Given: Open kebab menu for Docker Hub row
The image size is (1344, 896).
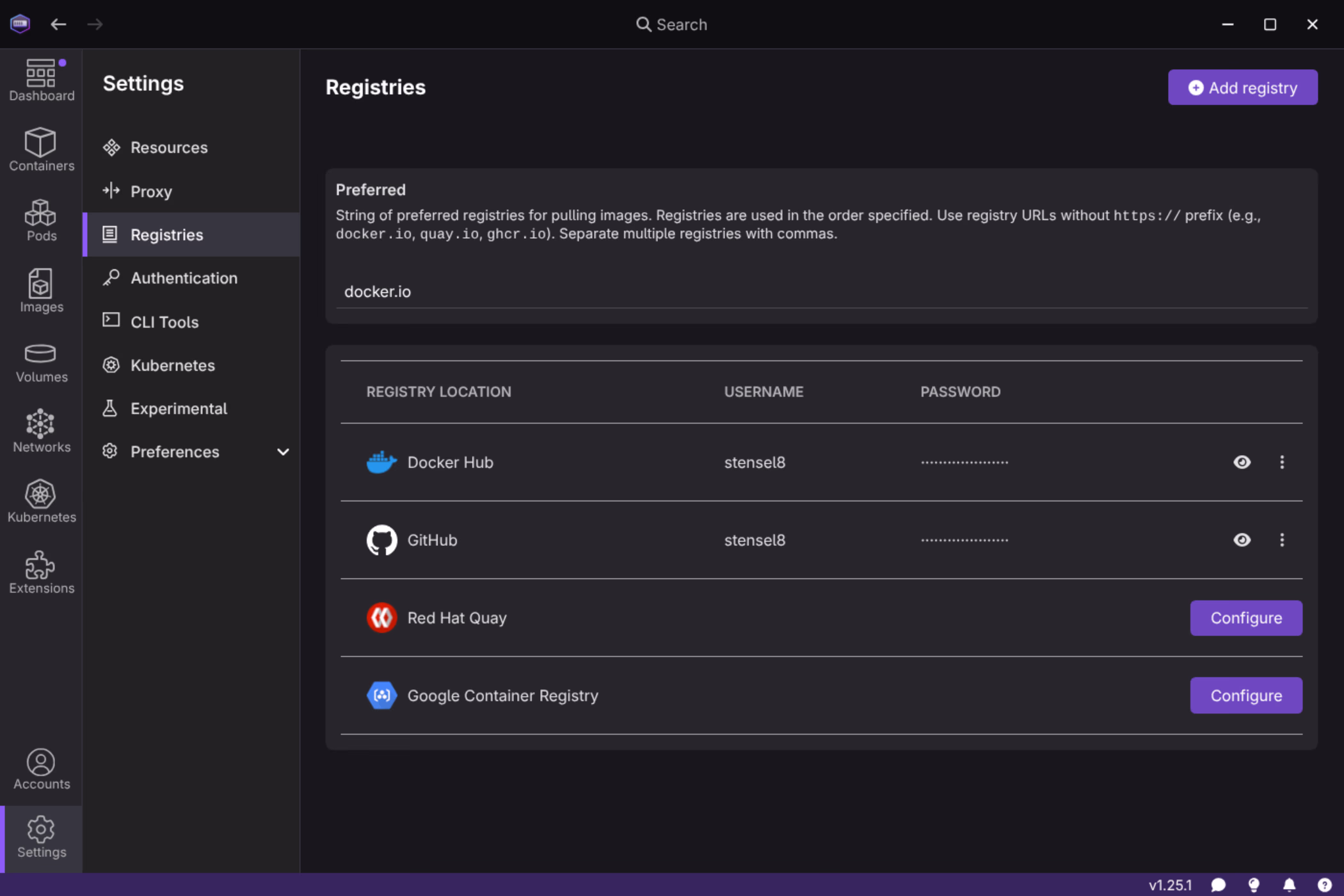Looking at the screenshot, I should coord(1282,462).
